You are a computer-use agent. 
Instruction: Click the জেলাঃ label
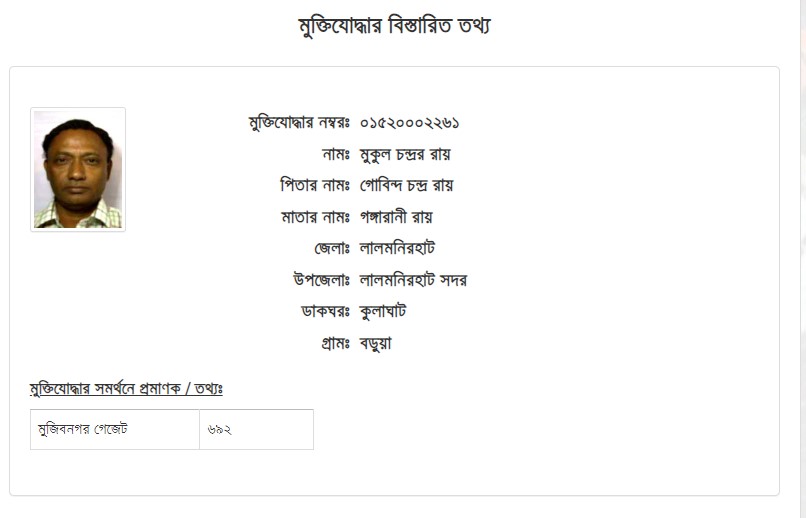coord(332,248)
